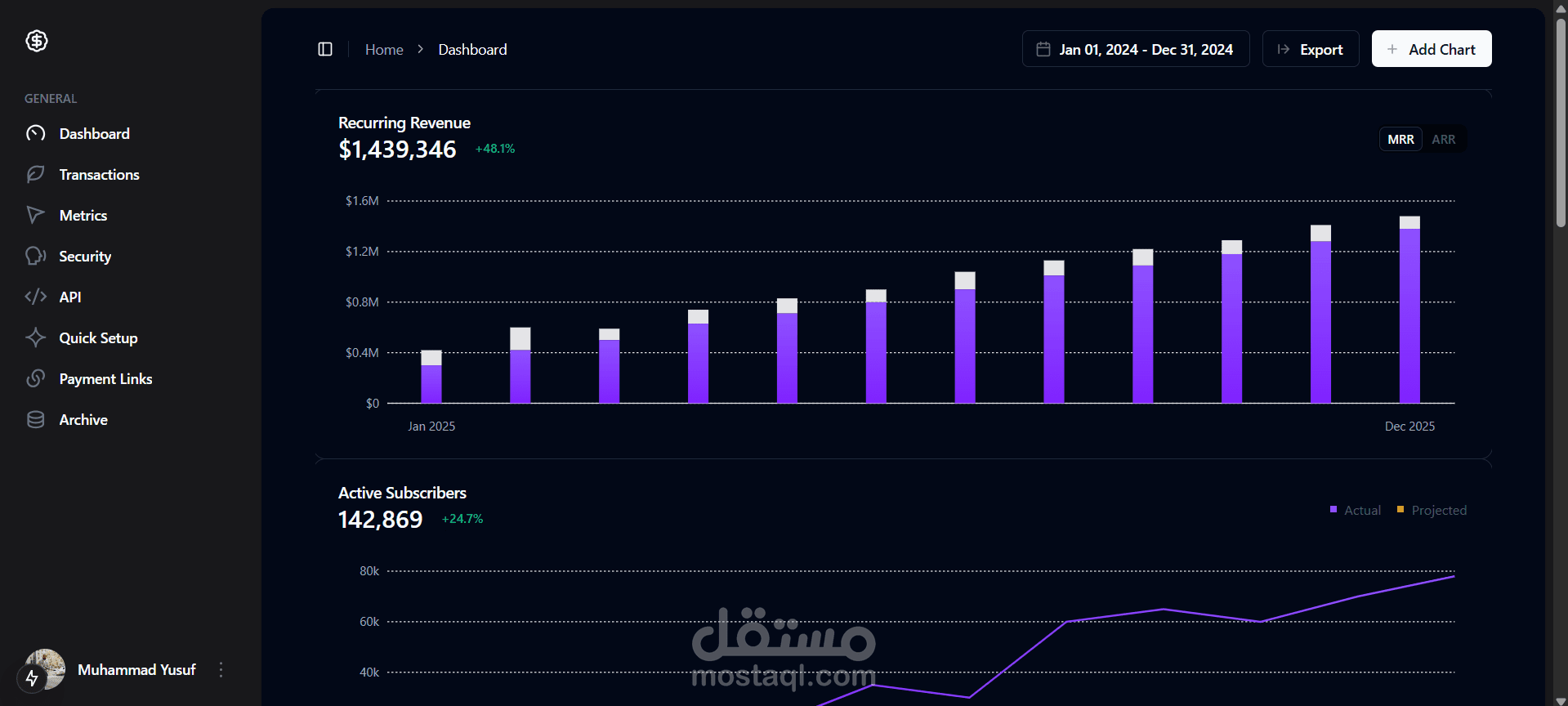Screen dimensions: 1568x706
Task: Click the Export button
Action: click(1311, 49)
